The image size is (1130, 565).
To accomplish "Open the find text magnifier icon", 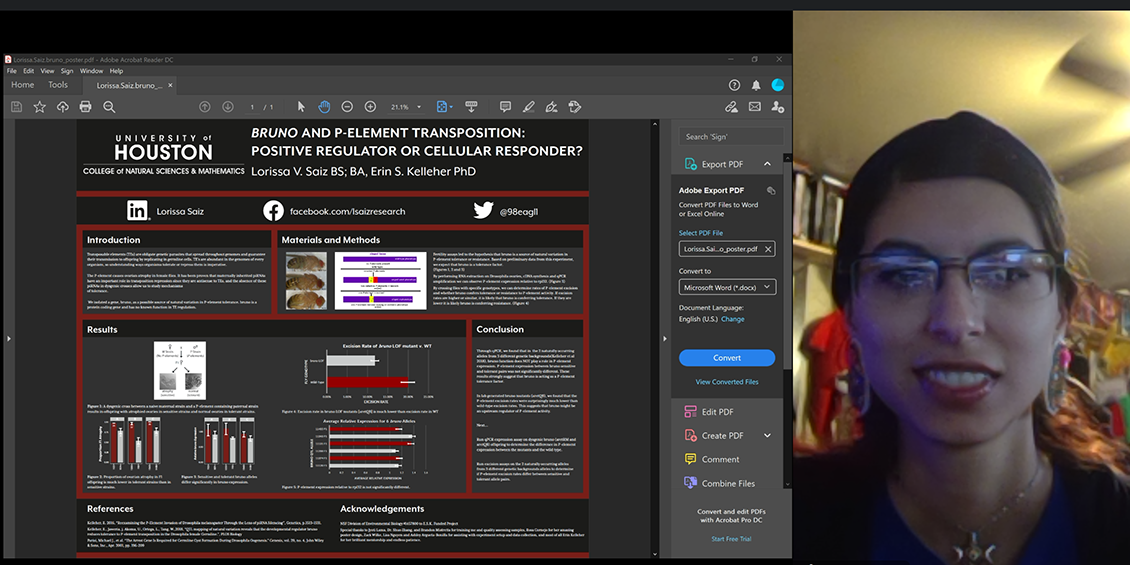I will click(109, 107).
